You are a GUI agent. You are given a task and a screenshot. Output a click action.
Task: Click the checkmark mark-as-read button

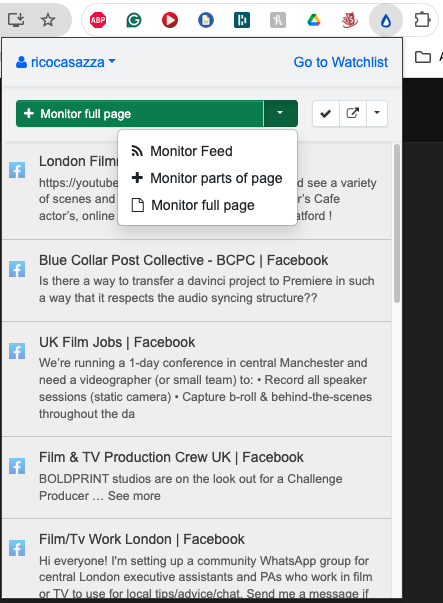pos(326,113)
